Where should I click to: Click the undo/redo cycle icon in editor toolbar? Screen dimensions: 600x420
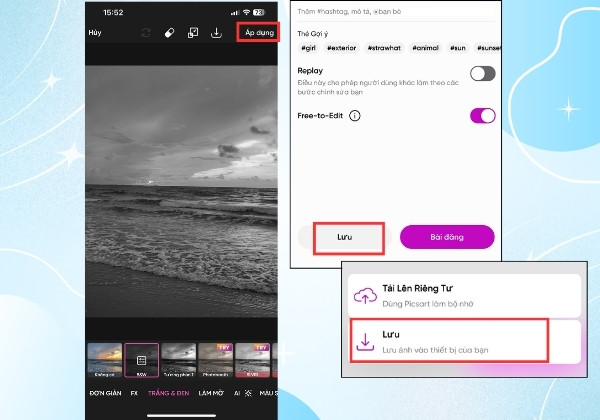146,33
